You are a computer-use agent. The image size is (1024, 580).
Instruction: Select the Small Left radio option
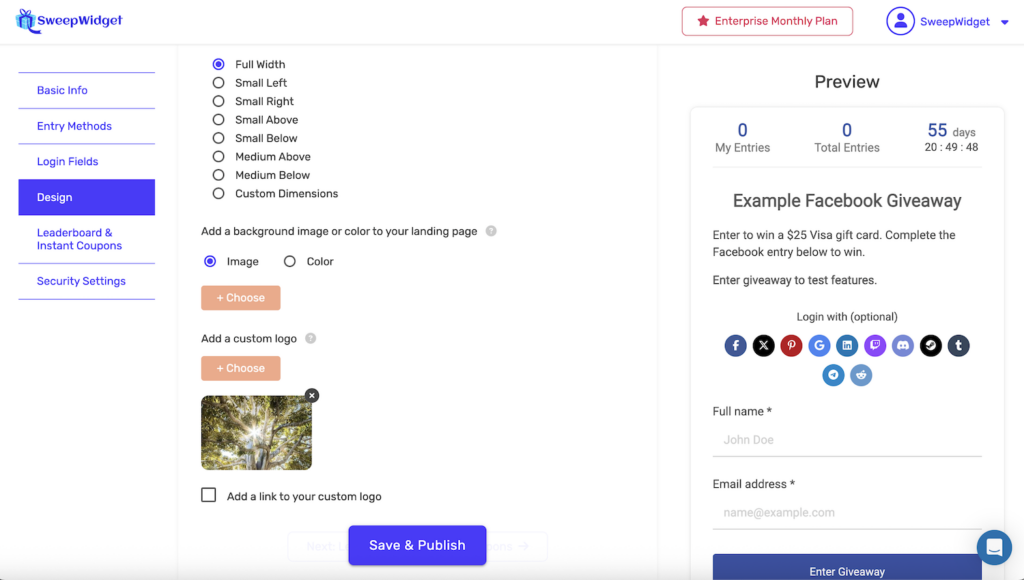(219, 83)
